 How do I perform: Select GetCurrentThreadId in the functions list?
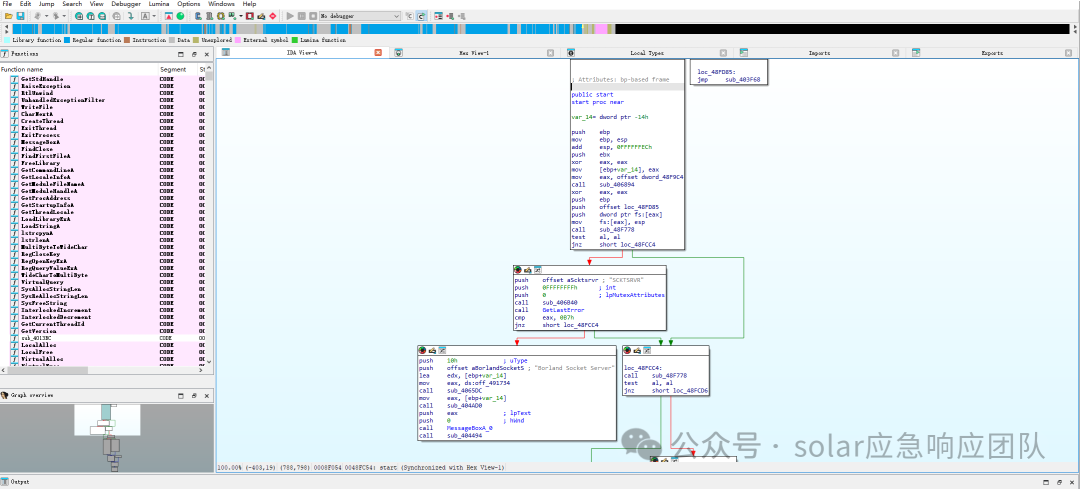(52, 324)
